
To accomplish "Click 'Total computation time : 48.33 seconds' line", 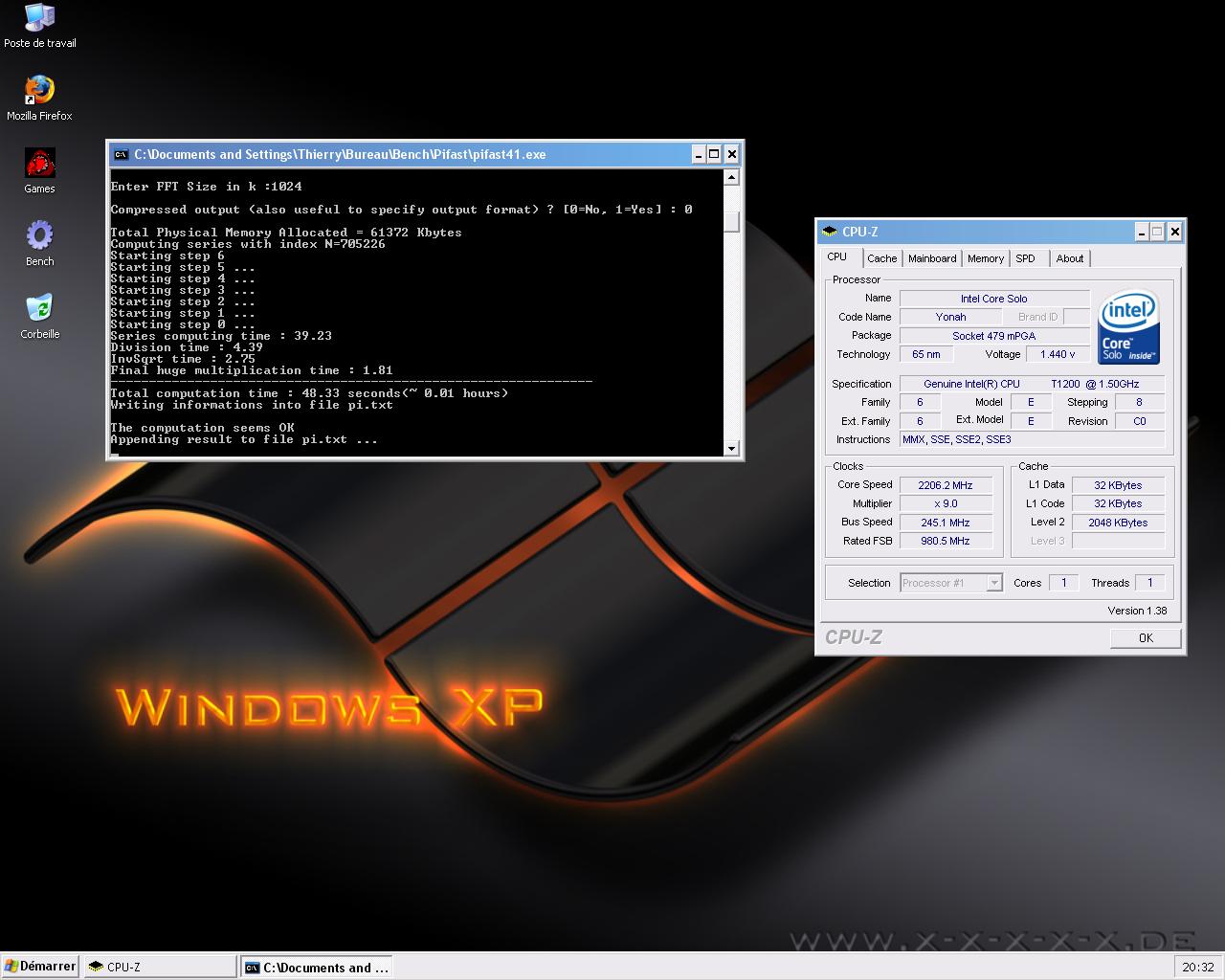I will 309,393.
